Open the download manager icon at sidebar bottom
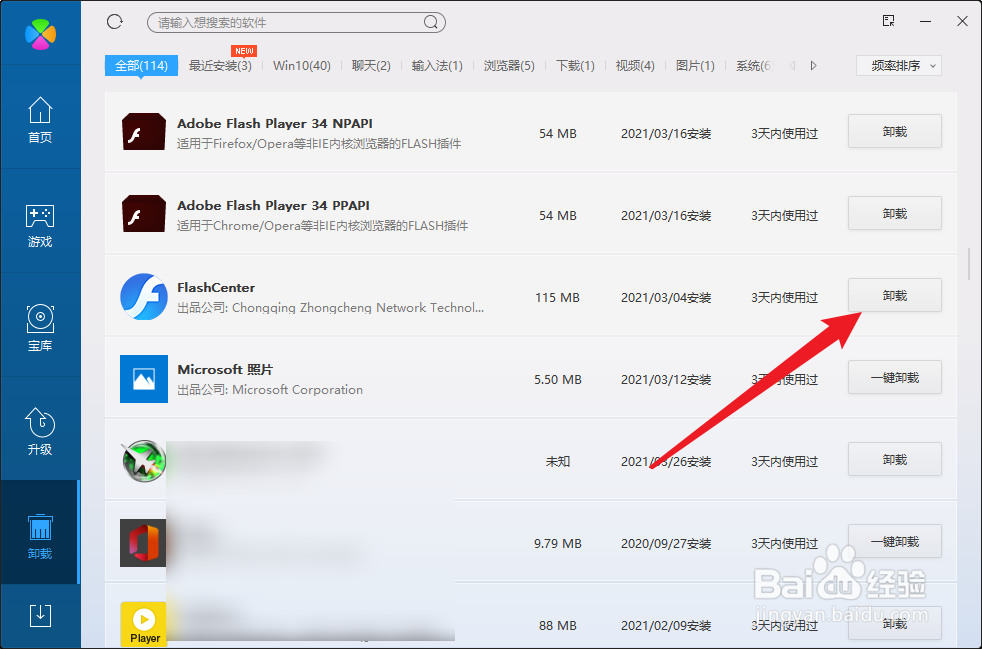The width and height of the screenshot is (982, 649). 41,616
